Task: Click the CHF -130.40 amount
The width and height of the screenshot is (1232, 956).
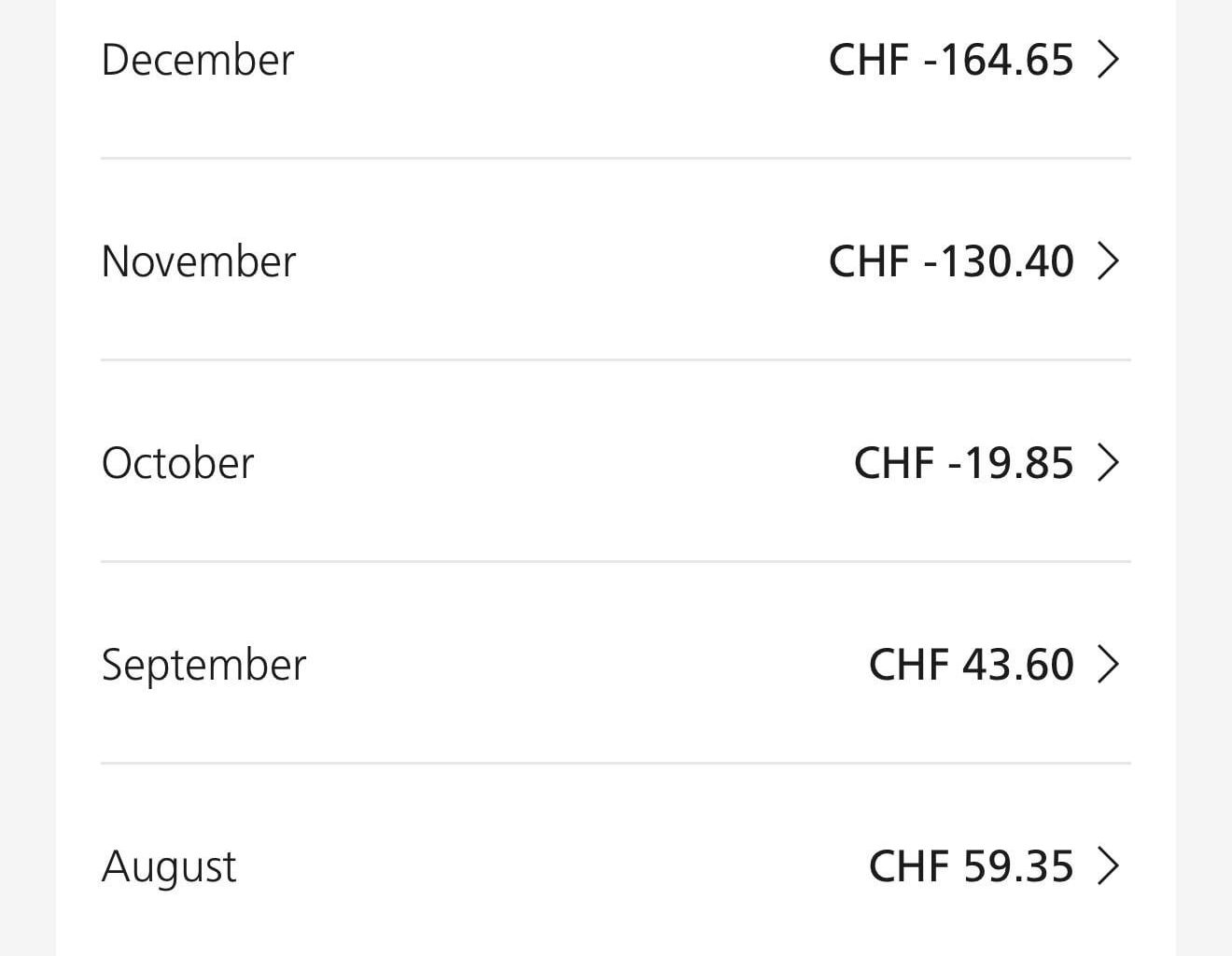Action: pos(950,261)
